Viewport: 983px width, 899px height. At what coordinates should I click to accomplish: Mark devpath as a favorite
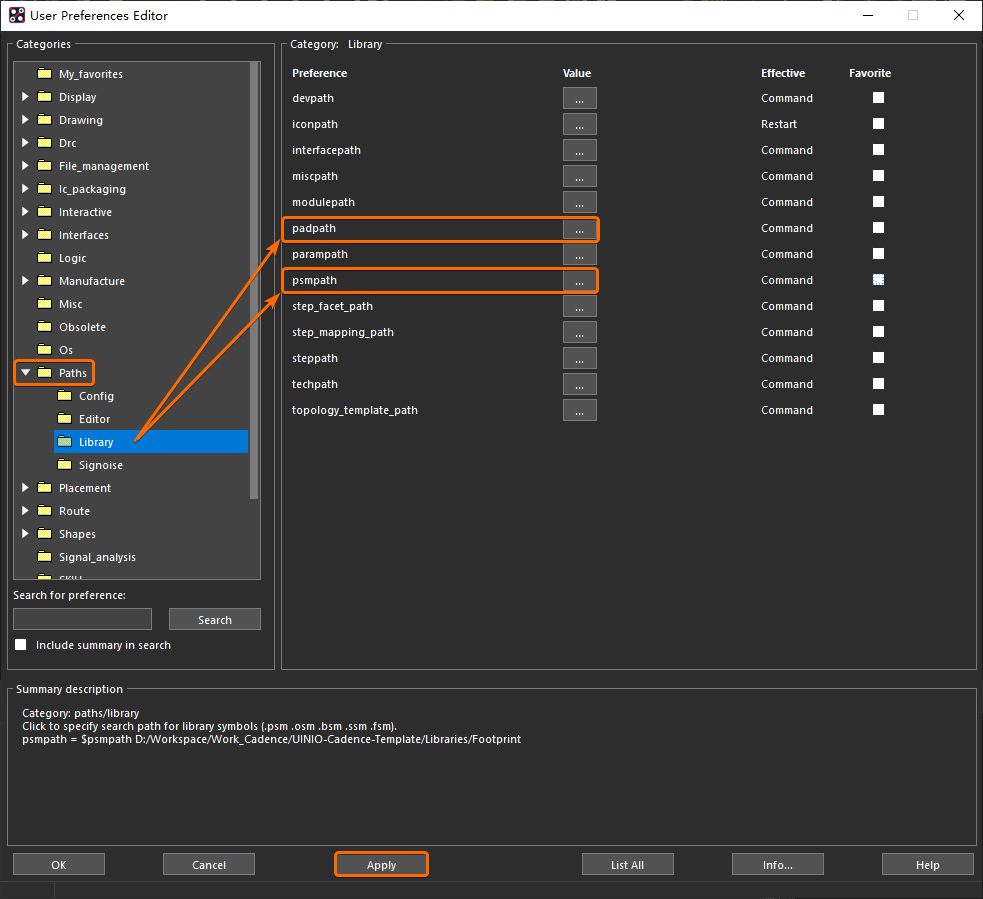pyautogui.click(x=878, y=98)
